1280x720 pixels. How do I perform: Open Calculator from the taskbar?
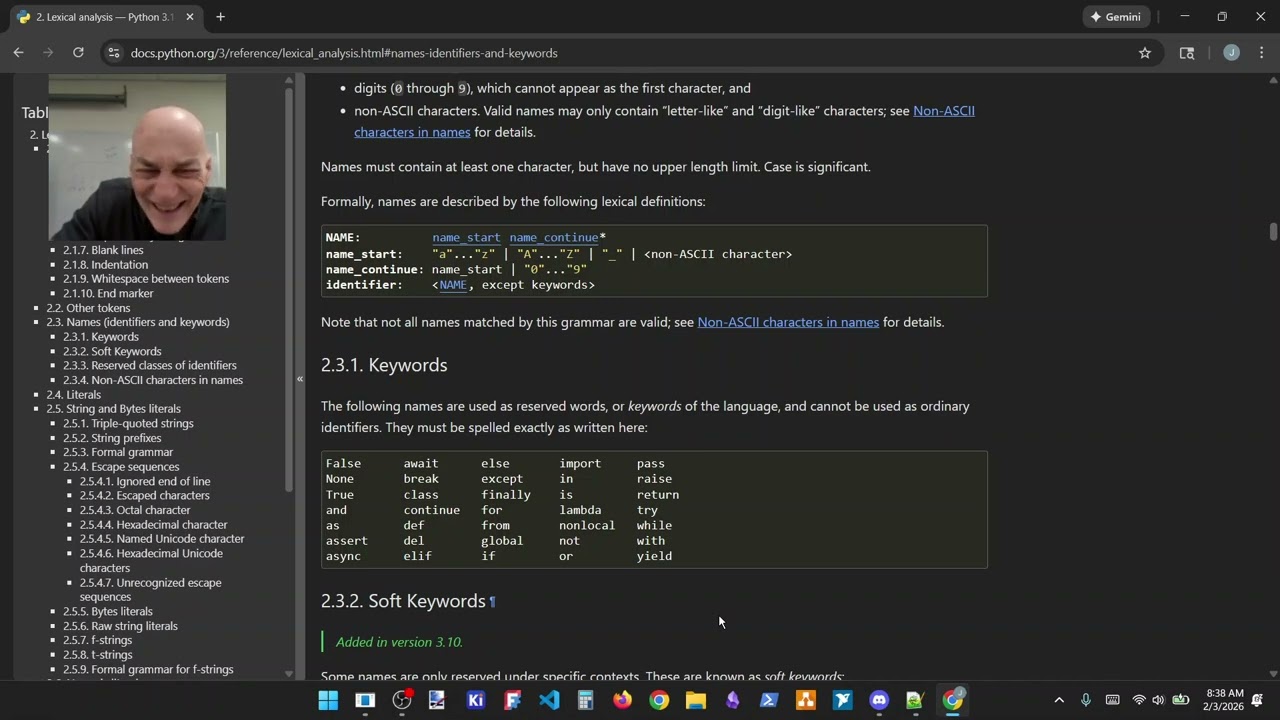[586, 700]
